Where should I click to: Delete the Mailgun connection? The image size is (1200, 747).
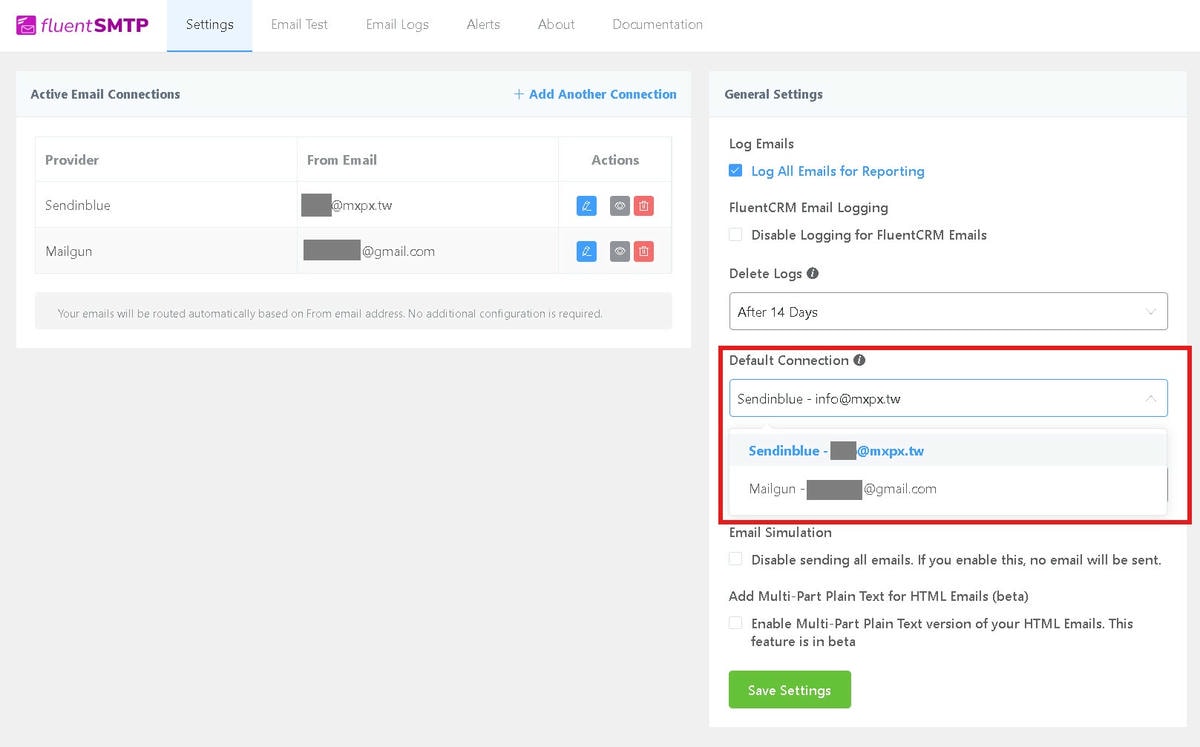point(644,251)
